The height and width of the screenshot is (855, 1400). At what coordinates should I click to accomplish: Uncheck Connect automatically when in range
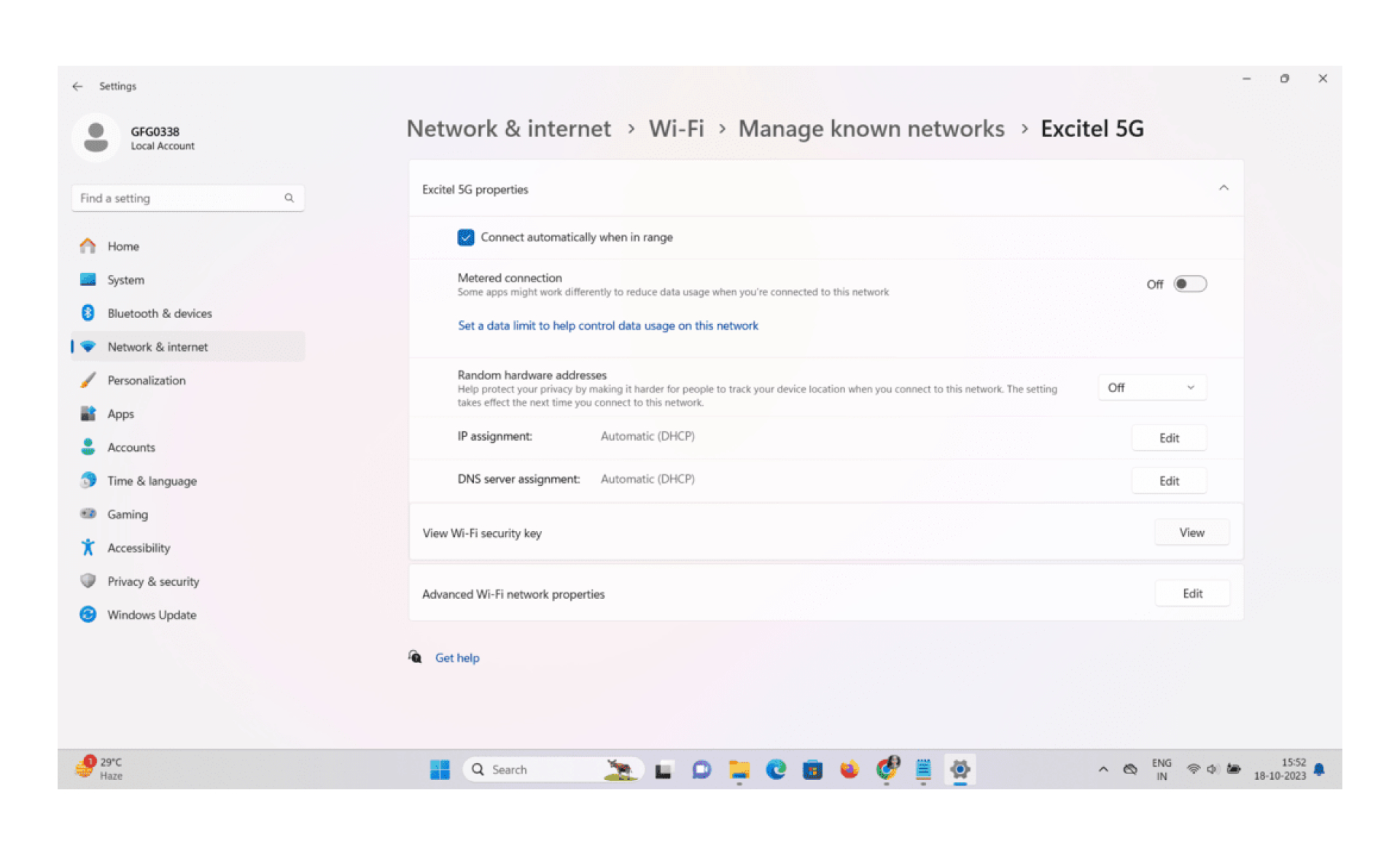466,237
